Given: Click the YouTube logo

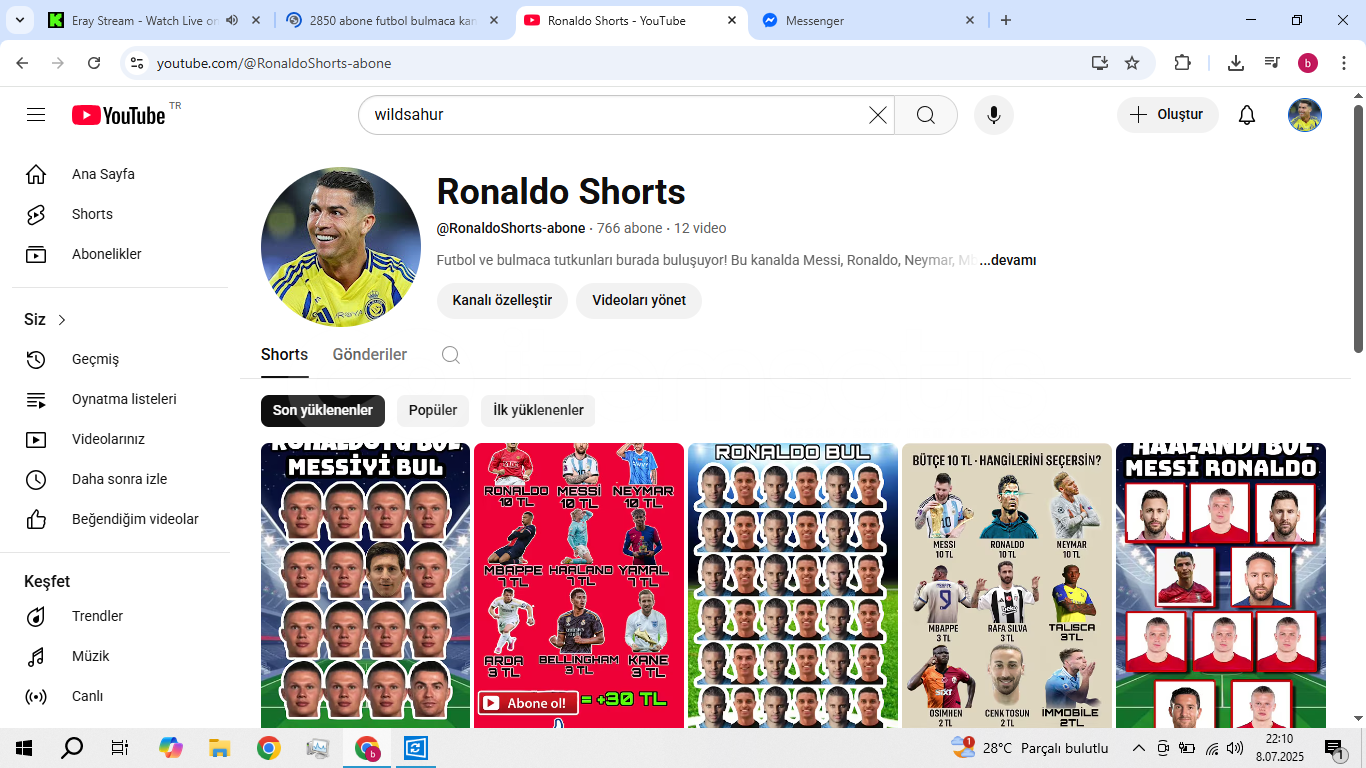Looking at the screenshot, I should (118, 115).
